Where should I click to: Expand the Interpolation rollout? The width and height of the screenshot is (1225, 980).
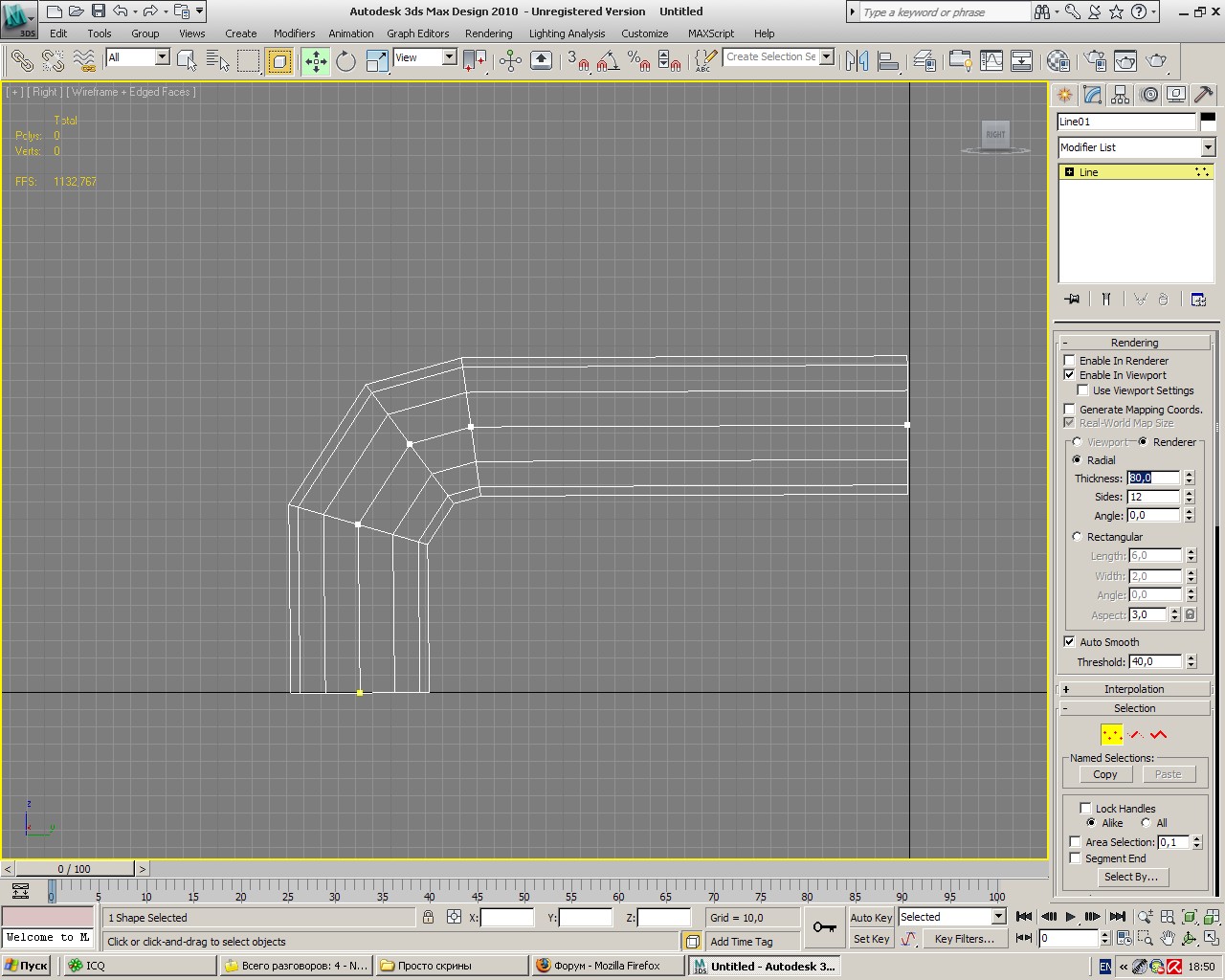pyautogui.click(x=1134, y=689)
